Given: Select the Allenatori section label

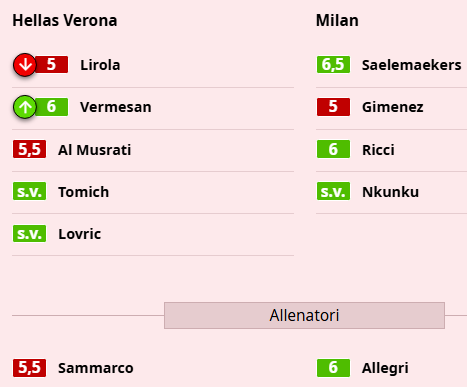Looking at the screenshot, I should (304, 315).
